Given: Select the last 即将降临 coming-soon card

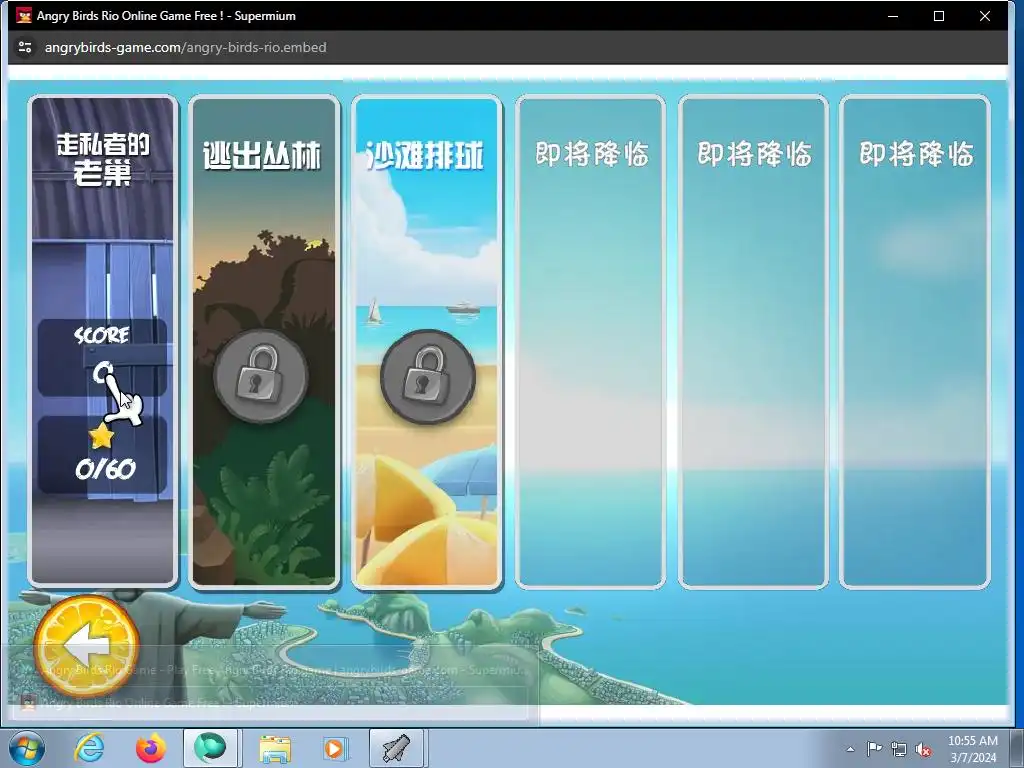Looking at the screenshot, I should point(915,342).
